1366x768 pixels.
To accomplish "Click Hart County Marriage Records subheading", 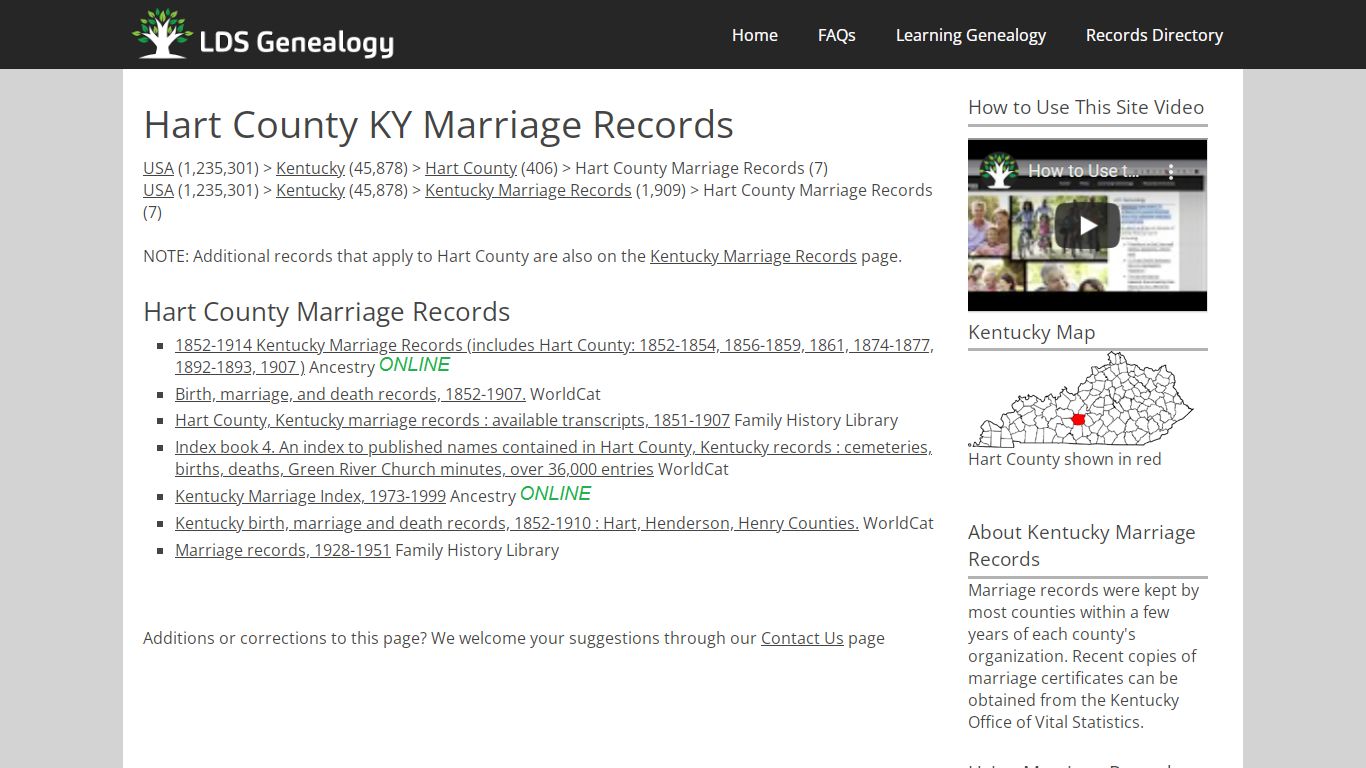I will (326, 312).
